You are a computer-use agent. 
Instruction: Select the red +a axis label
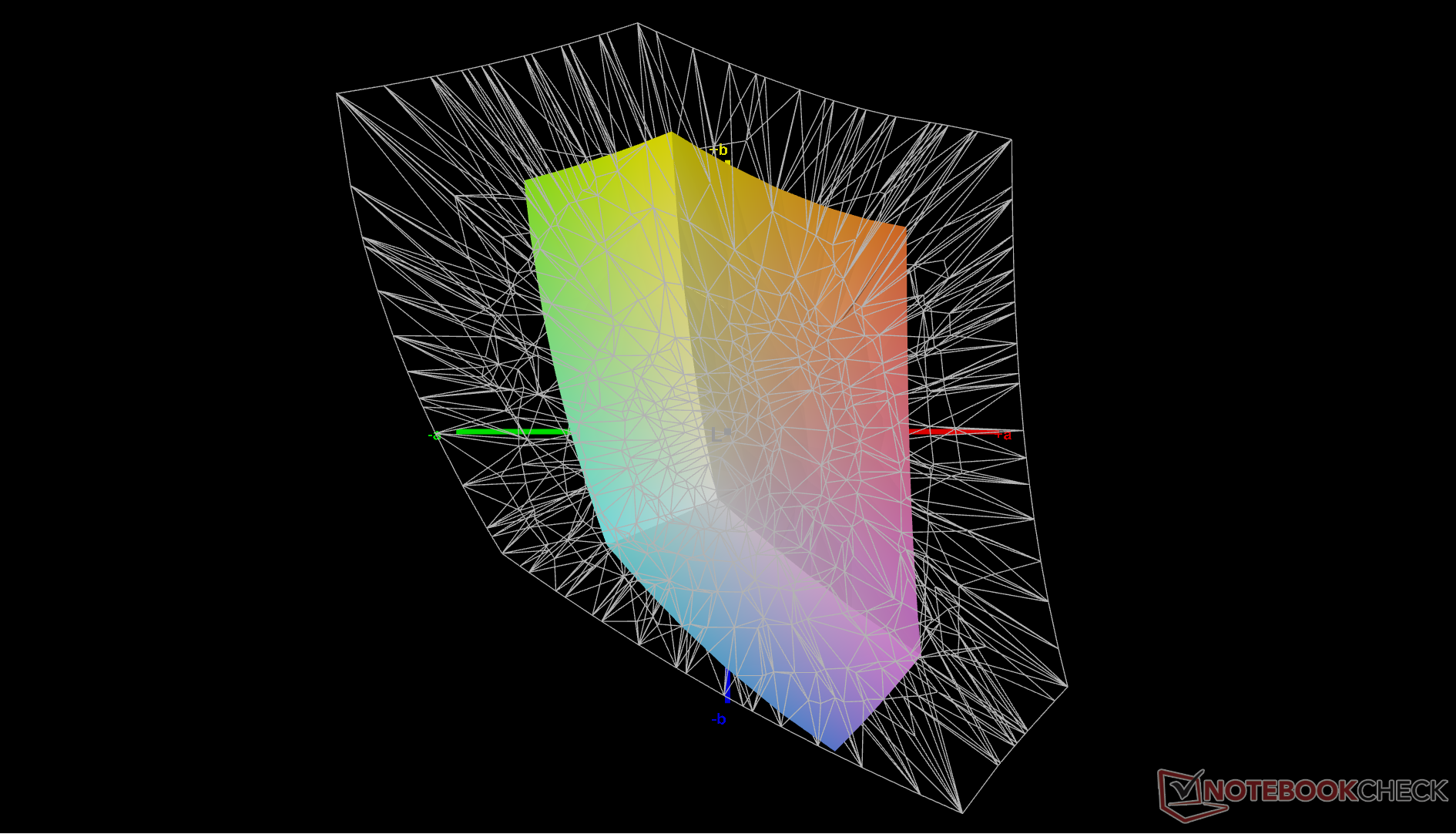point(1003,435)
